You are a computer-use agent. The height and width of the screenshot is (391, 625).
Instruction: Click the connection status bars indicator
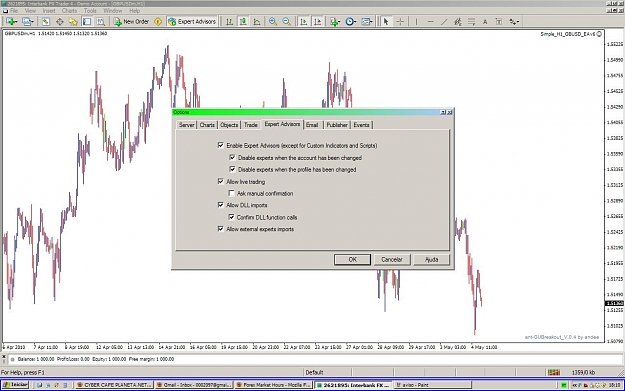pyautogui.click(x=554, y=372)
